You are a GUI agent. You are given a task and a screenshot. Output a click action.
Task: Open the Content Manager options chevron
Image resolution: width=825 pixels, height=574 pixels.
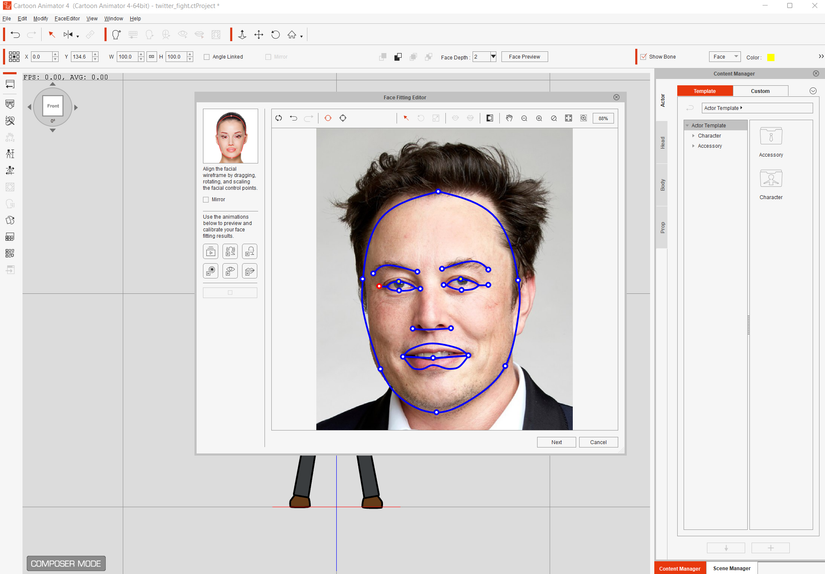[813, 91]
